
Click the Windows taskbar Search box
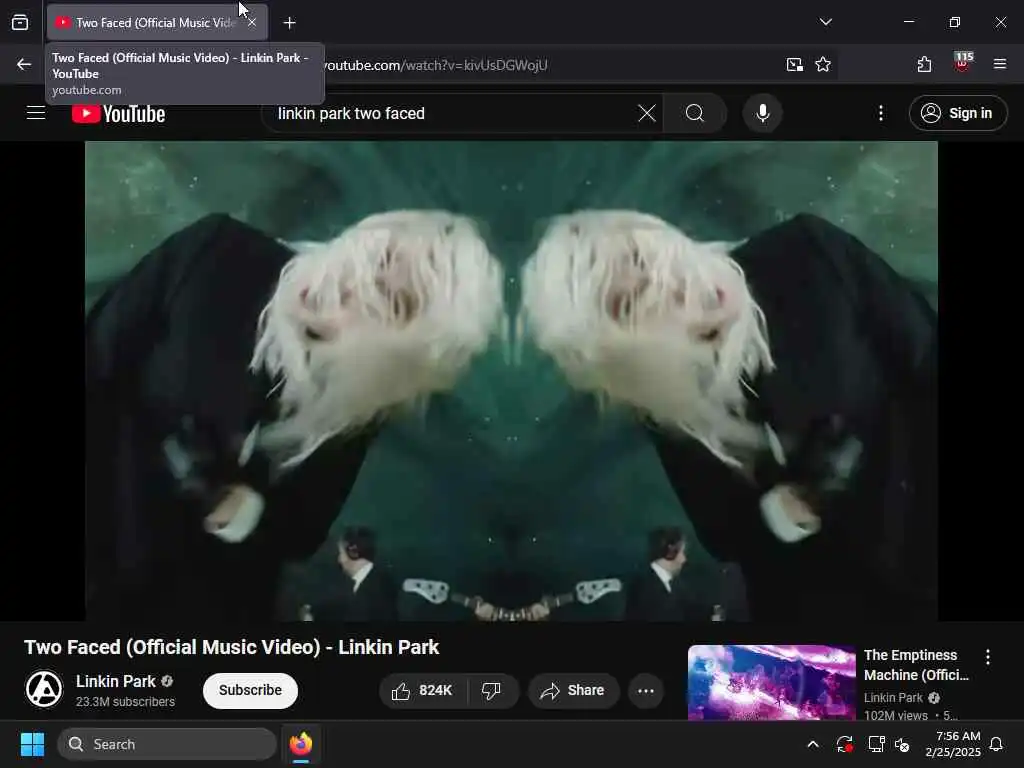pyautogui.click(x=167, y=744)
